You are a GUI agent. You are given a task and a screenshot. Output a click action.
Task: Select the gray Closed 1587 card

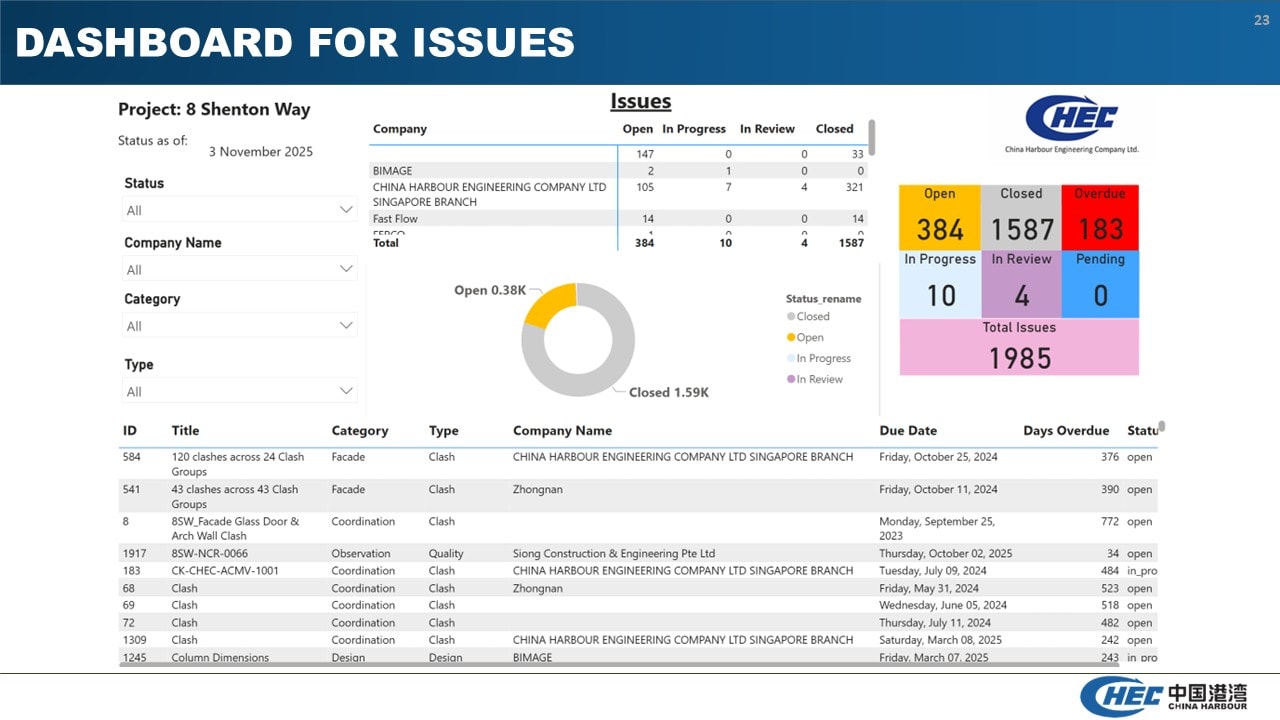[1021, 216]
